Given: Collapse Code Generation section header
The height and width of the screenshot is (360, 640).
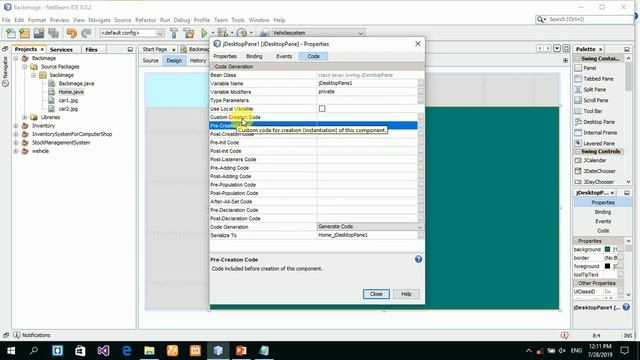Looking at the screenshot, I should tap(212, 67).
